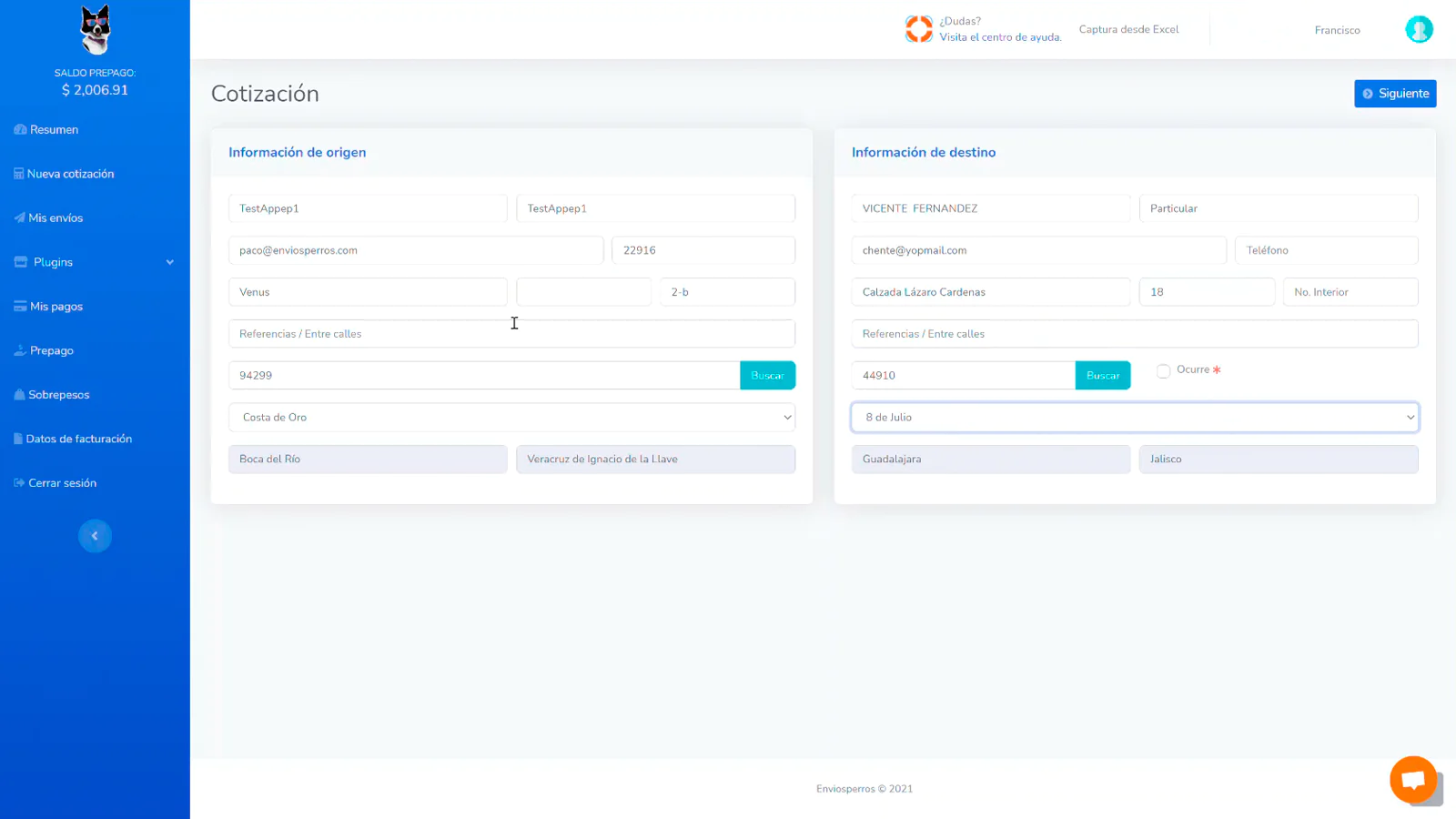Click the origin Referencias / Entre calles field
This screenshot has width=1456, height=819.
coord(511,334)
